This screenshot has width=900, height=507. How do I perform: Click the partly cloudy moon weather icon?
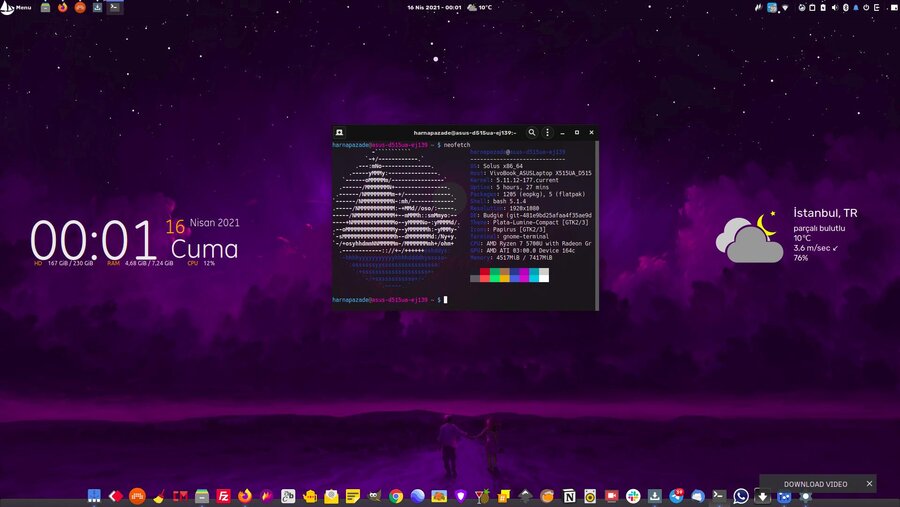coord(749,237)
